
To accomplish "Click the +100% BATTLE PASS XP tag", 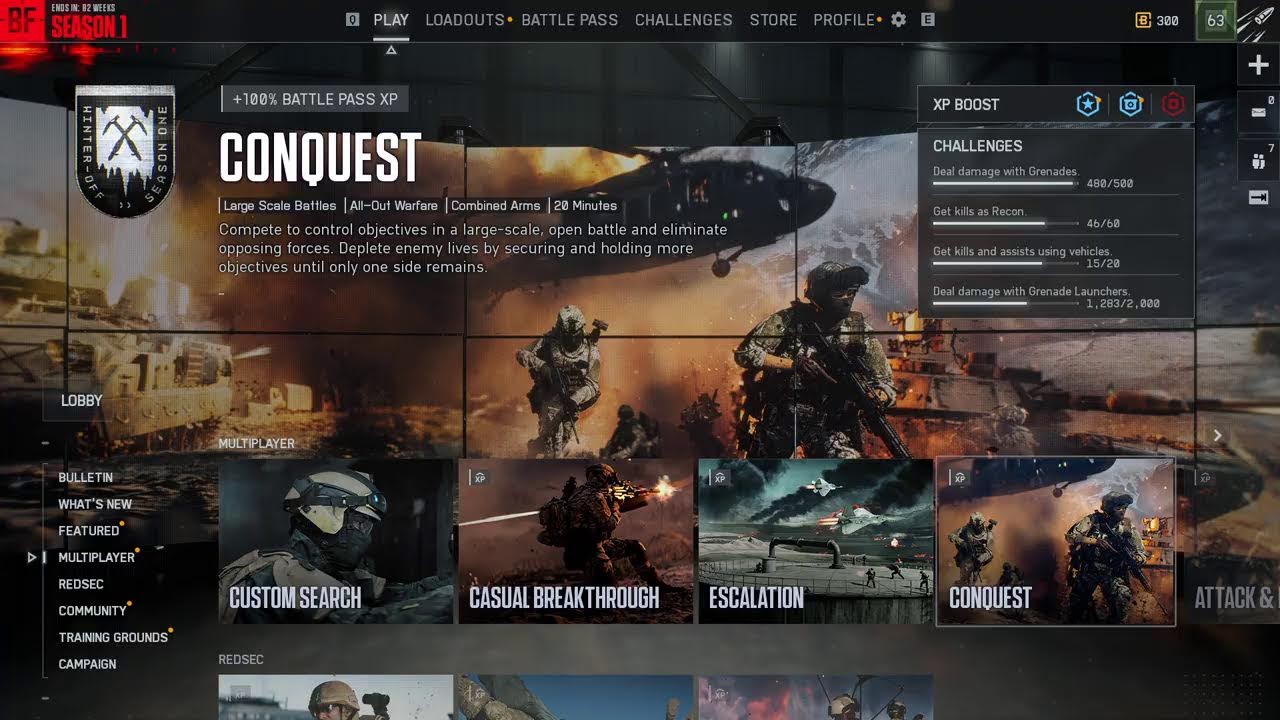I will pos(315,100).
